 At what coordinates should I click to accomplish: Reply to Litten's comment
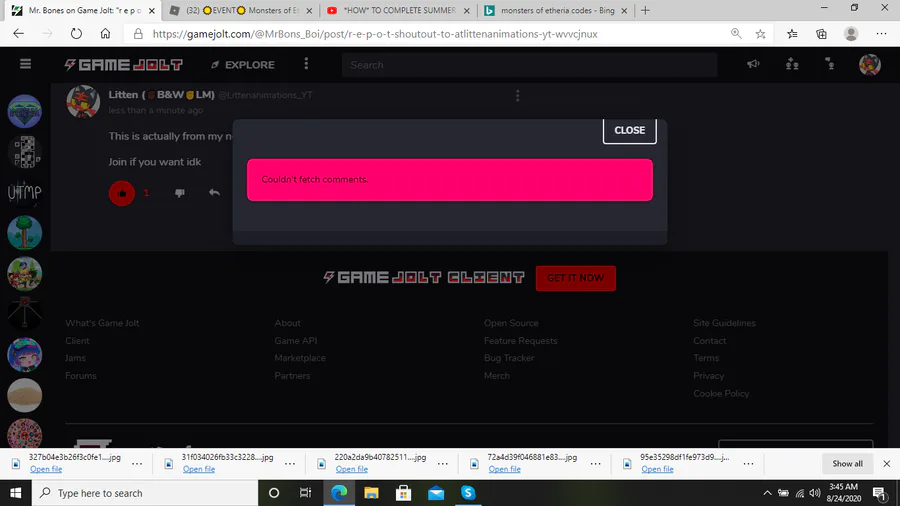coord(214,193)
